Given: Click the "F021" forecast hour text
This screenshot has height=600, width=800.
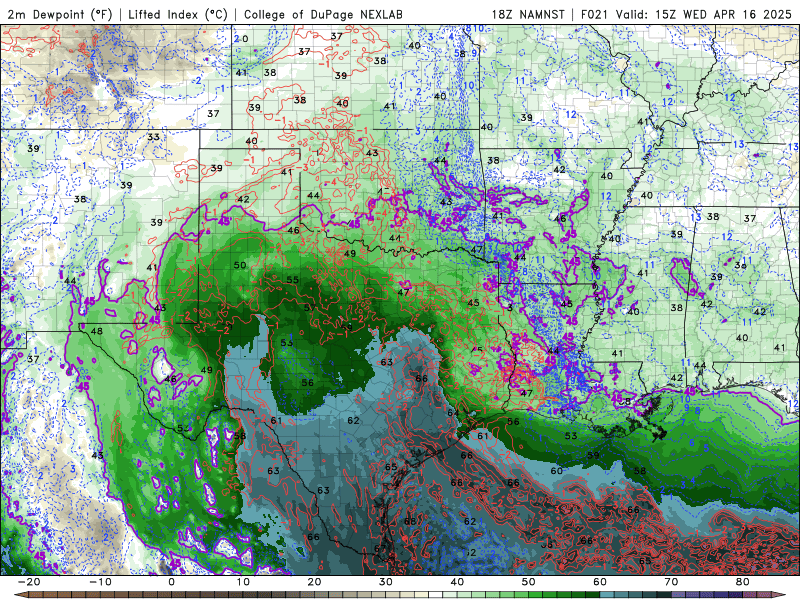Looking at the screenshot, I should coord(596,14).
